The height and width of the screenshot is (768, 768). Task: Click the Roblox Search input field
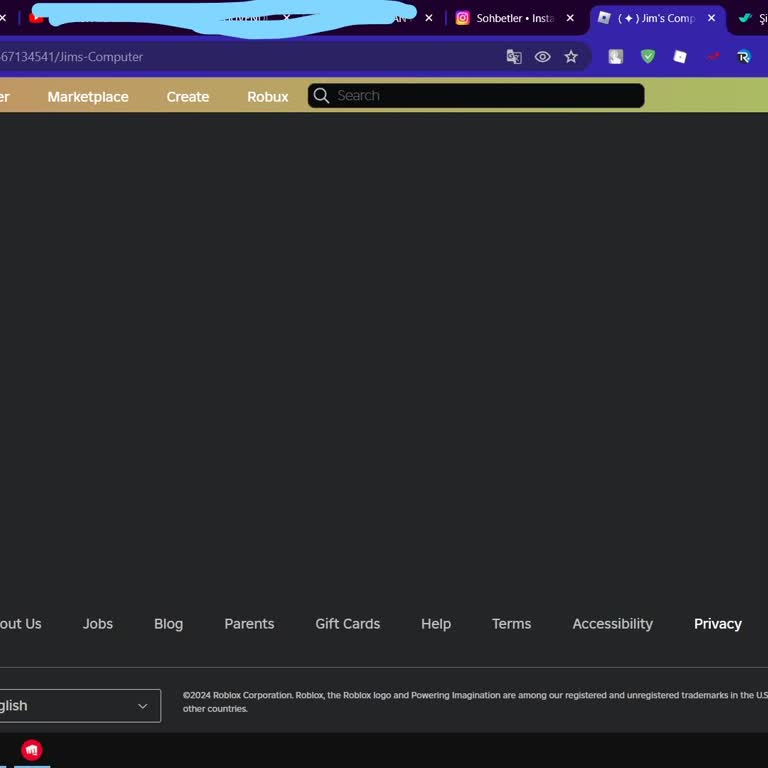(x=476, y=96)
